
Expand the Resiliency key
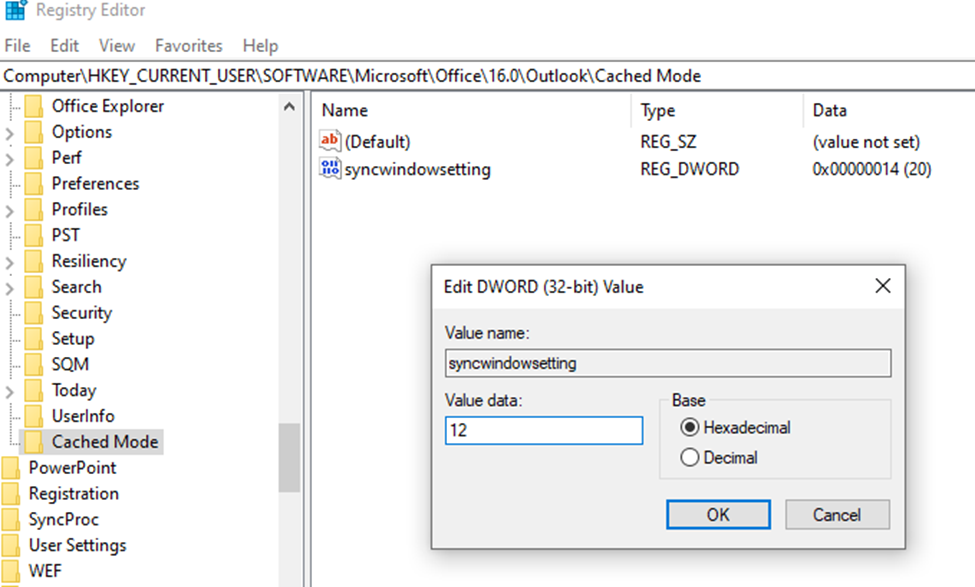9,262
